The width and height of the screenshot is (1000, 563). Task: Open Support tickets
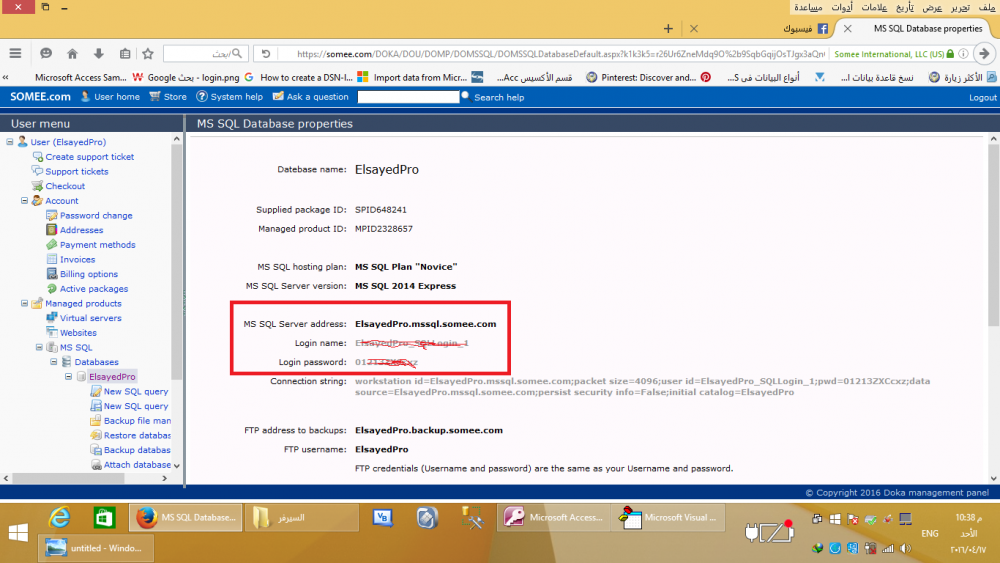(77, 172)
